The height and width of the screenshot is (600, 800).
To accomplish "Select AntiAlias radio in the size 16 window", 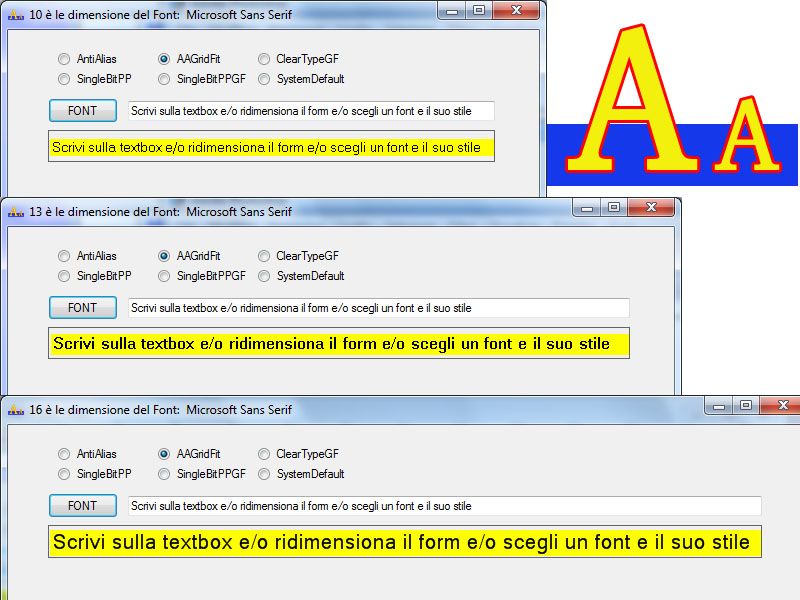I will point(87,454).
